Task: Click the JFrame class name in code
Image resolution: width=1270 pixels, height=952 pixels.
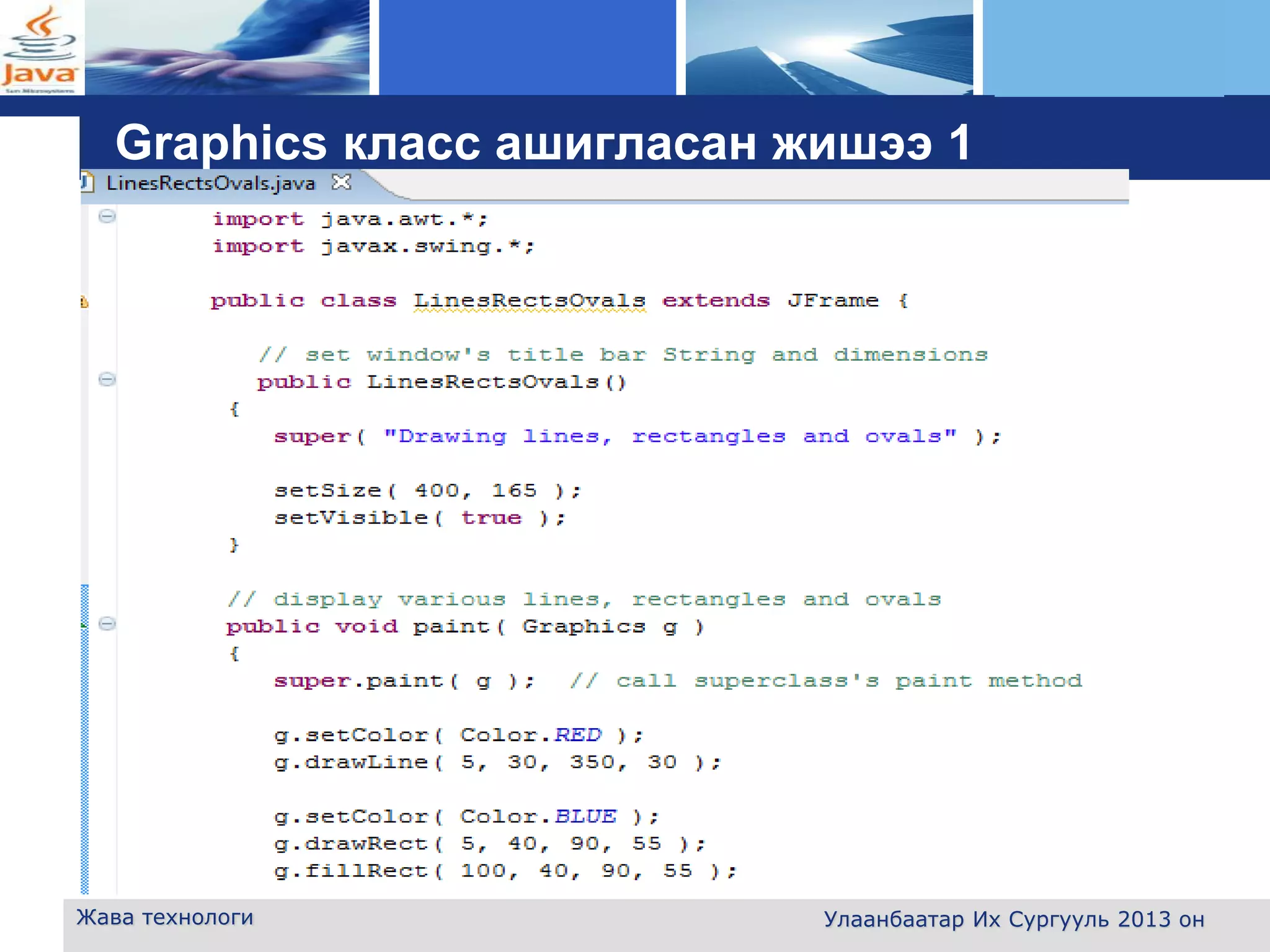Action: pyautogui.click(x=833, y=301)
